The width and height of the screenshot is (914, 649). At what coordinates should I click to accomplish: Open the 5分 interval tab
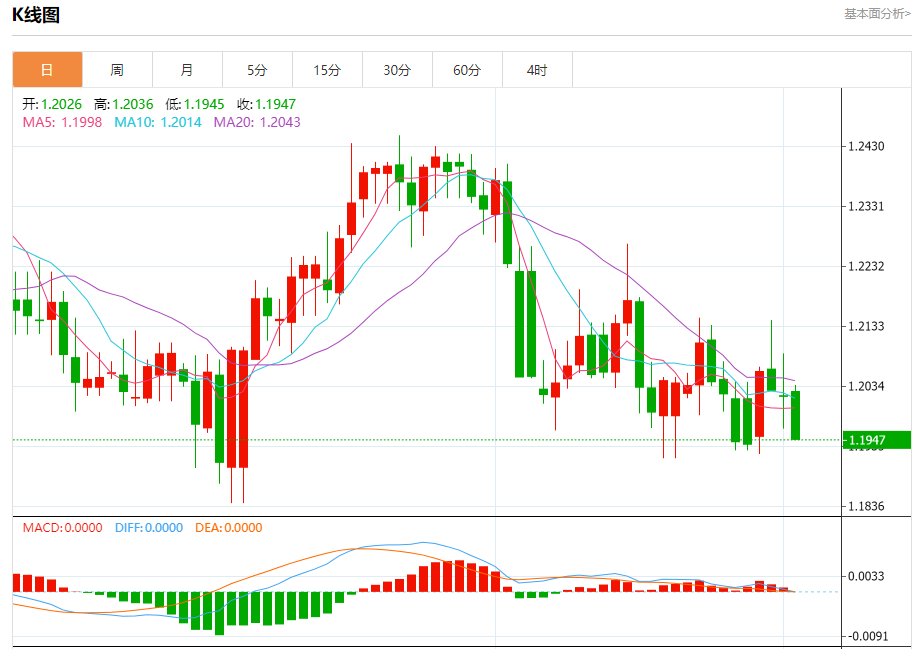(x=257, y=70)
